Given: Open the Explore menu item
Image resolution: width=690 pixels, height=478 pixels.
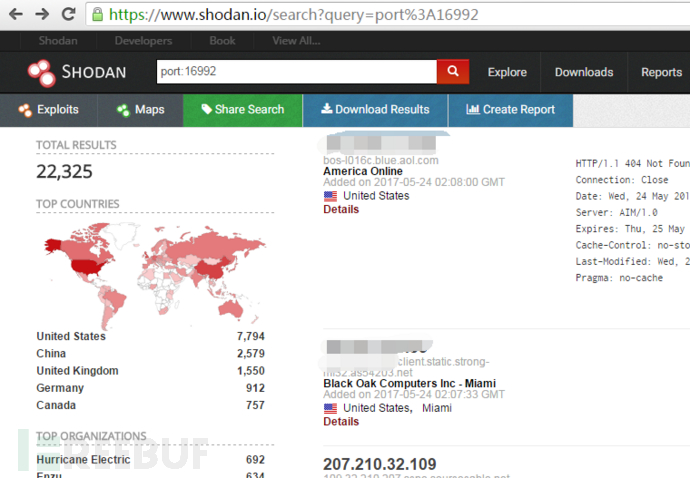Looking at the screenshot, I should click(507, 72).
